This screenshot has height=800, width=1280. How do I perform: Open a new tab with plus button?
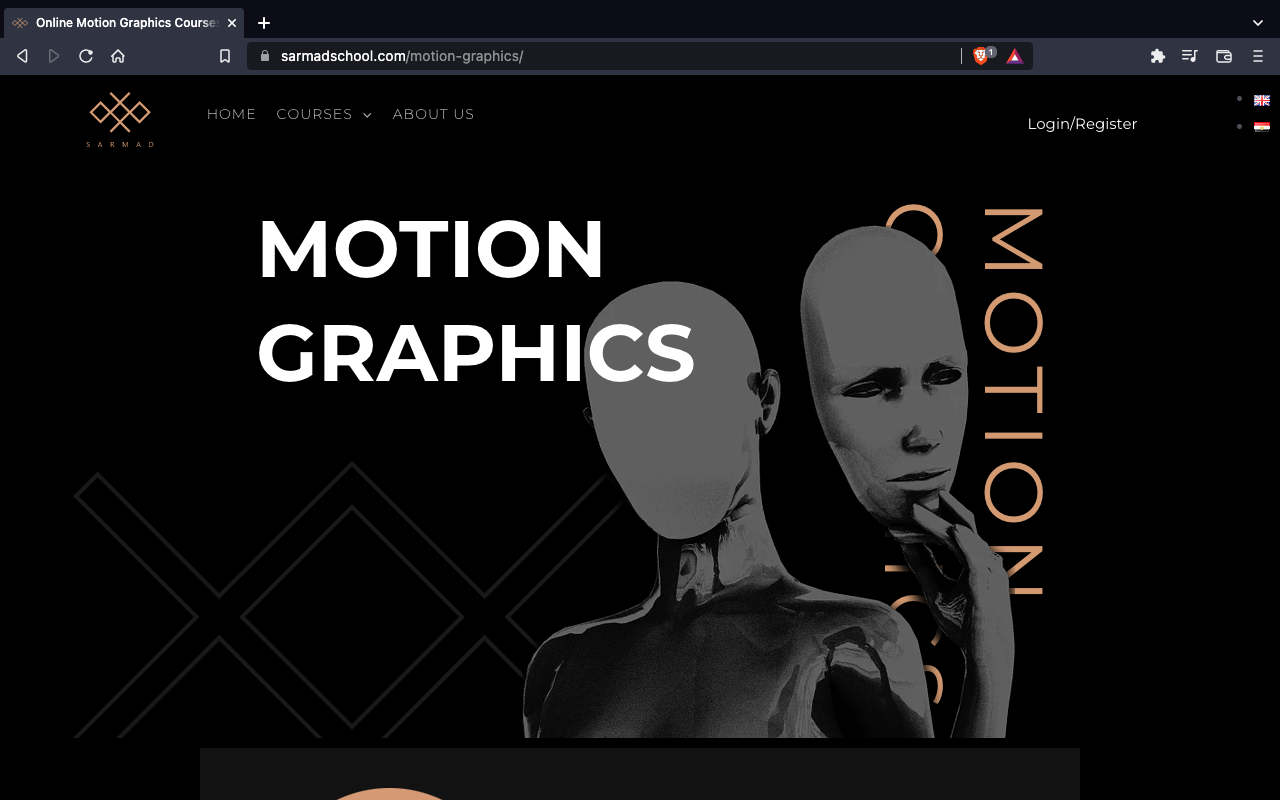[264, 22]
